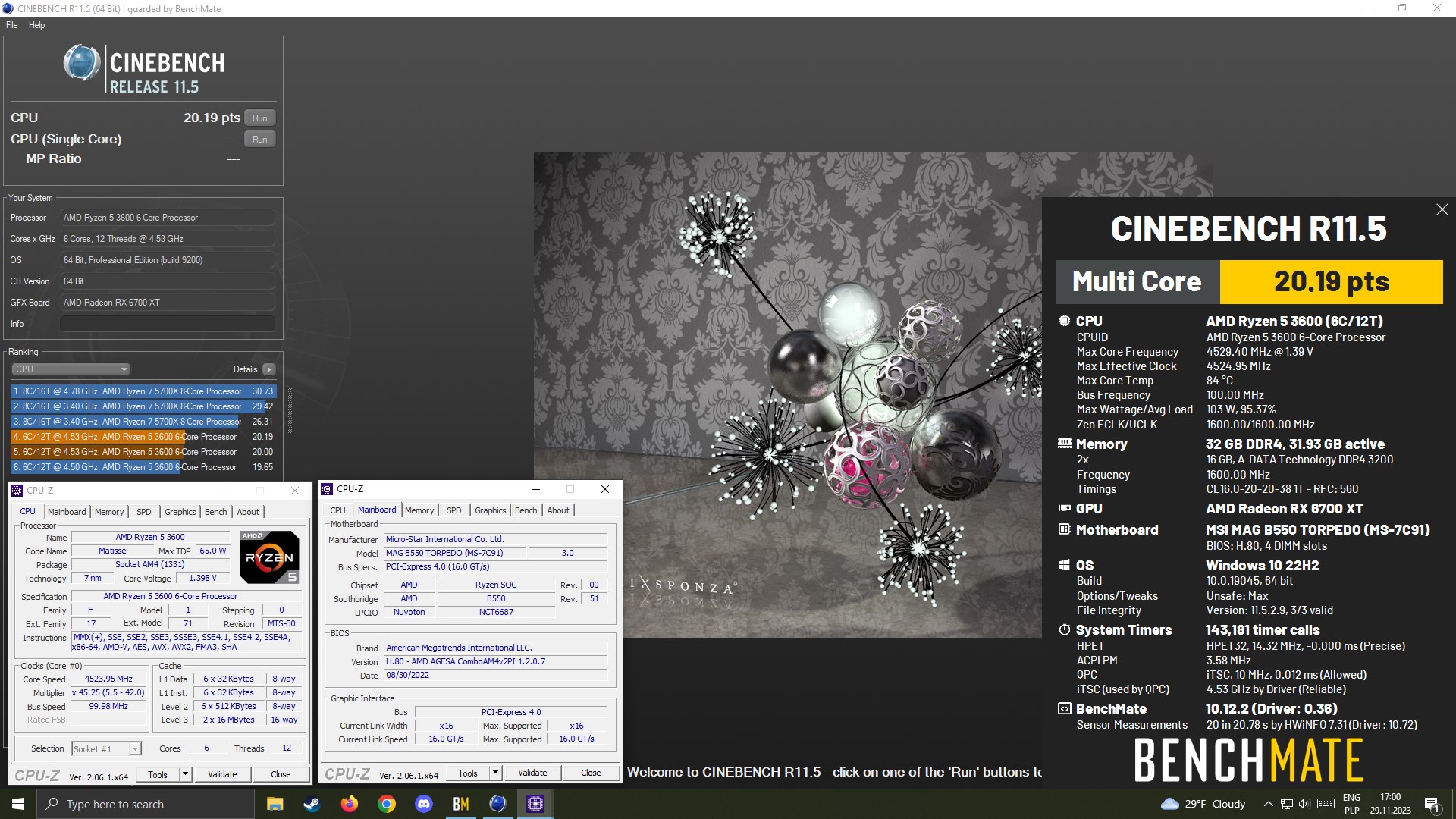Open CPU tab in right CPU-Z window
This screenshot has width=1456, height=819.
tap(337, 510)
